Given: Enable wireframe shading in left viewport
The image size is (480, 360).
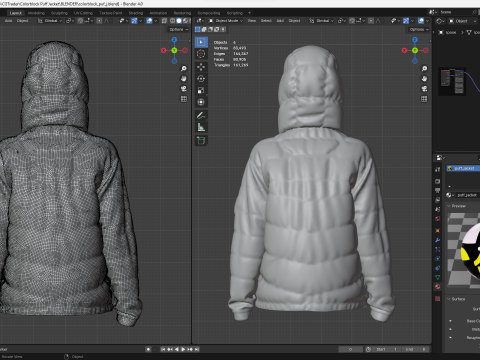Looking at the screenshot, I should (x=172, y=21).
